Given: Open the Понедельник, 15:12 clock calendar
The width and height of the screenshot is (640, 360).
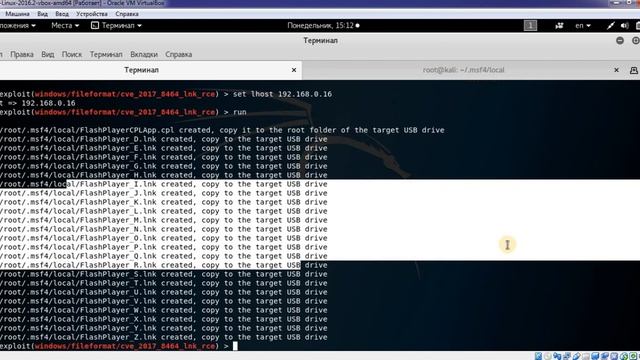Looking at the screenshot, I should 323,26.
